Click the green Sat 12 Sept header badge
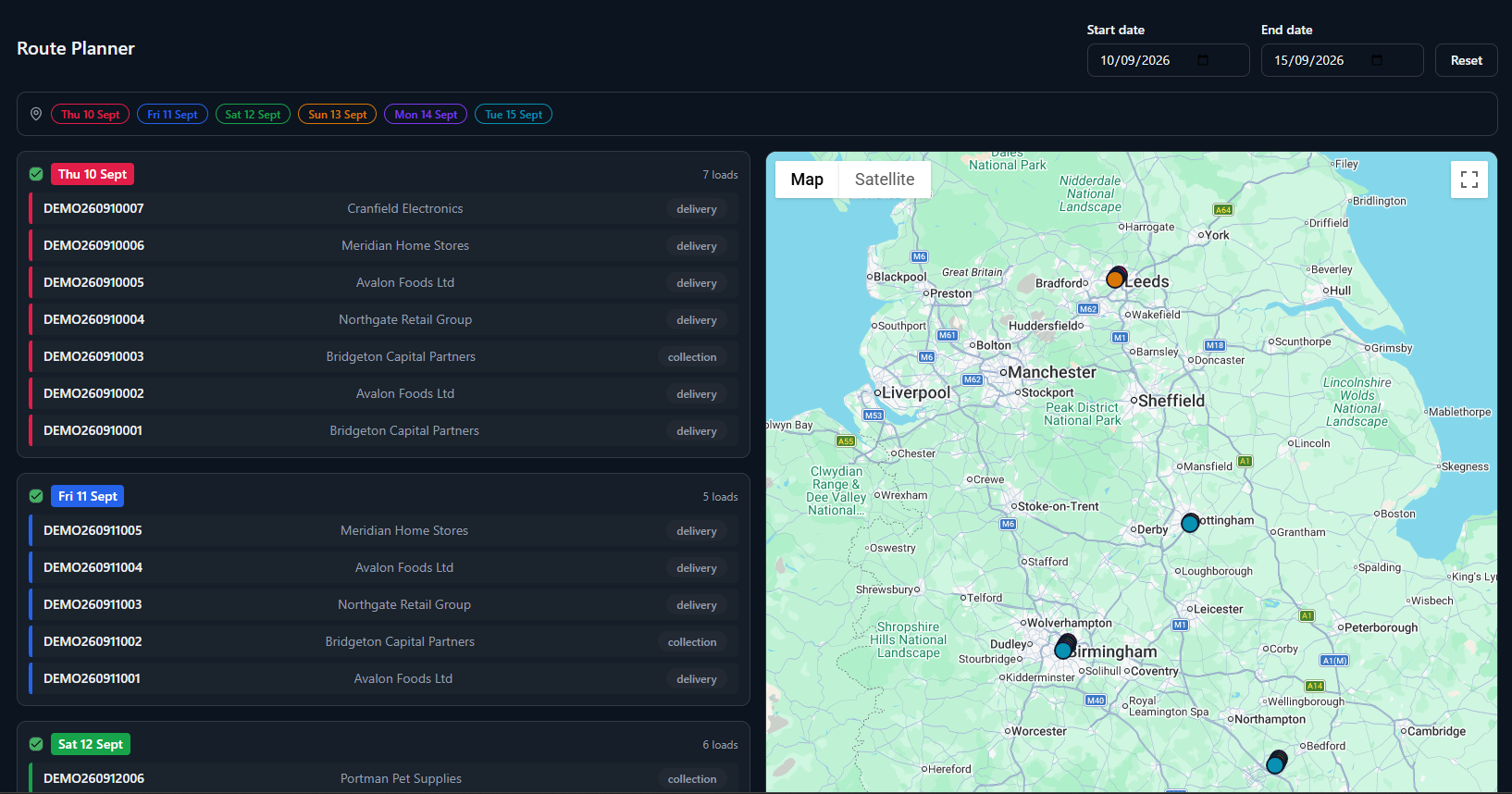1512x794 pixels. pos(91,744)
